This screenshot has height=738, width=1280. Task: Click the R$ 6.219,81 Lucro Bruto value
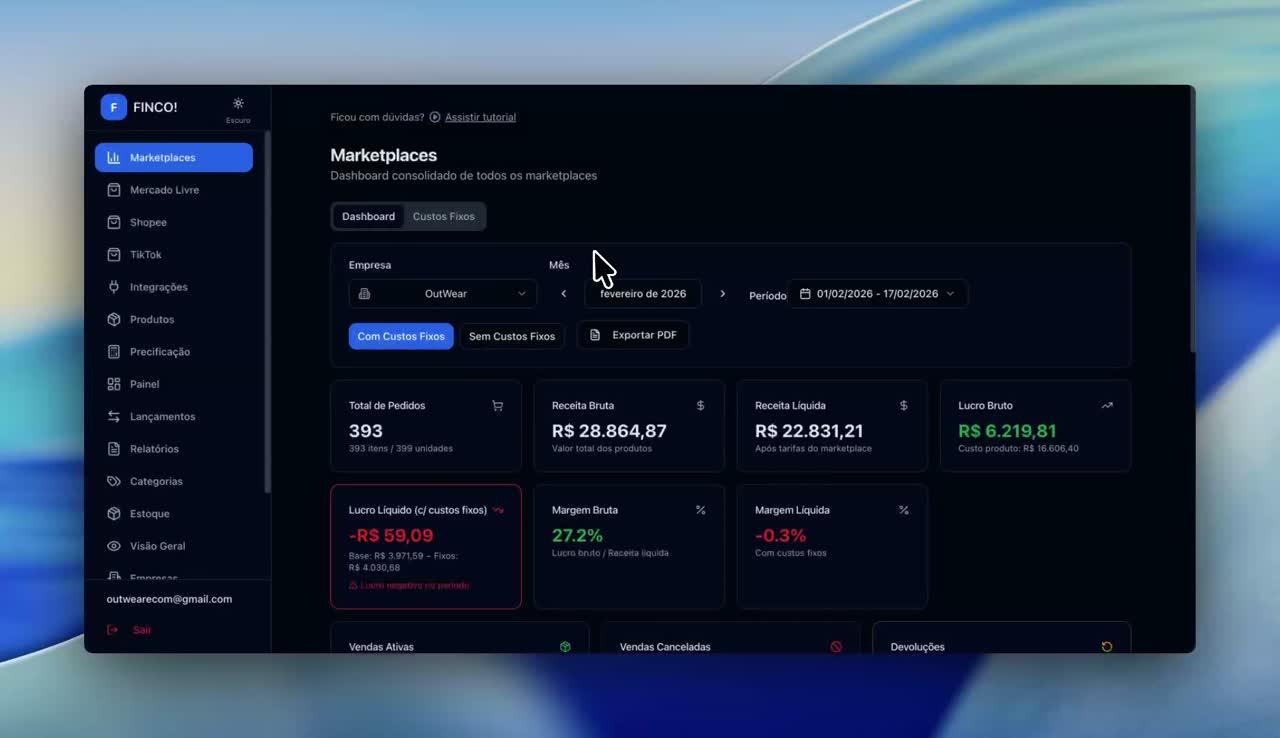pos(1007,431)
